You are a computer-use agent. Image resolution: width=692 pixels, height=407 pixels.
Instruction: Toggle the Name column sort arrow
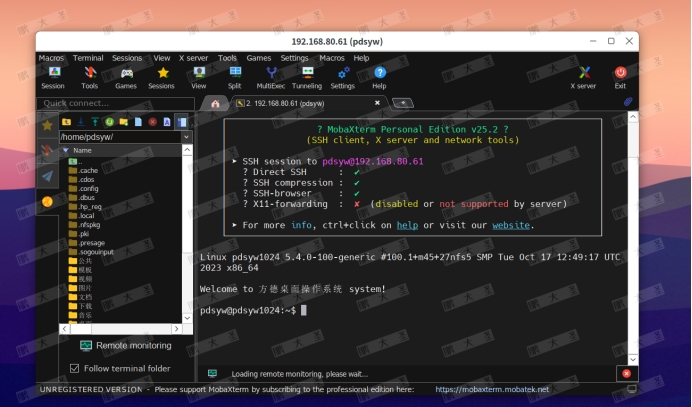[66, 151]
